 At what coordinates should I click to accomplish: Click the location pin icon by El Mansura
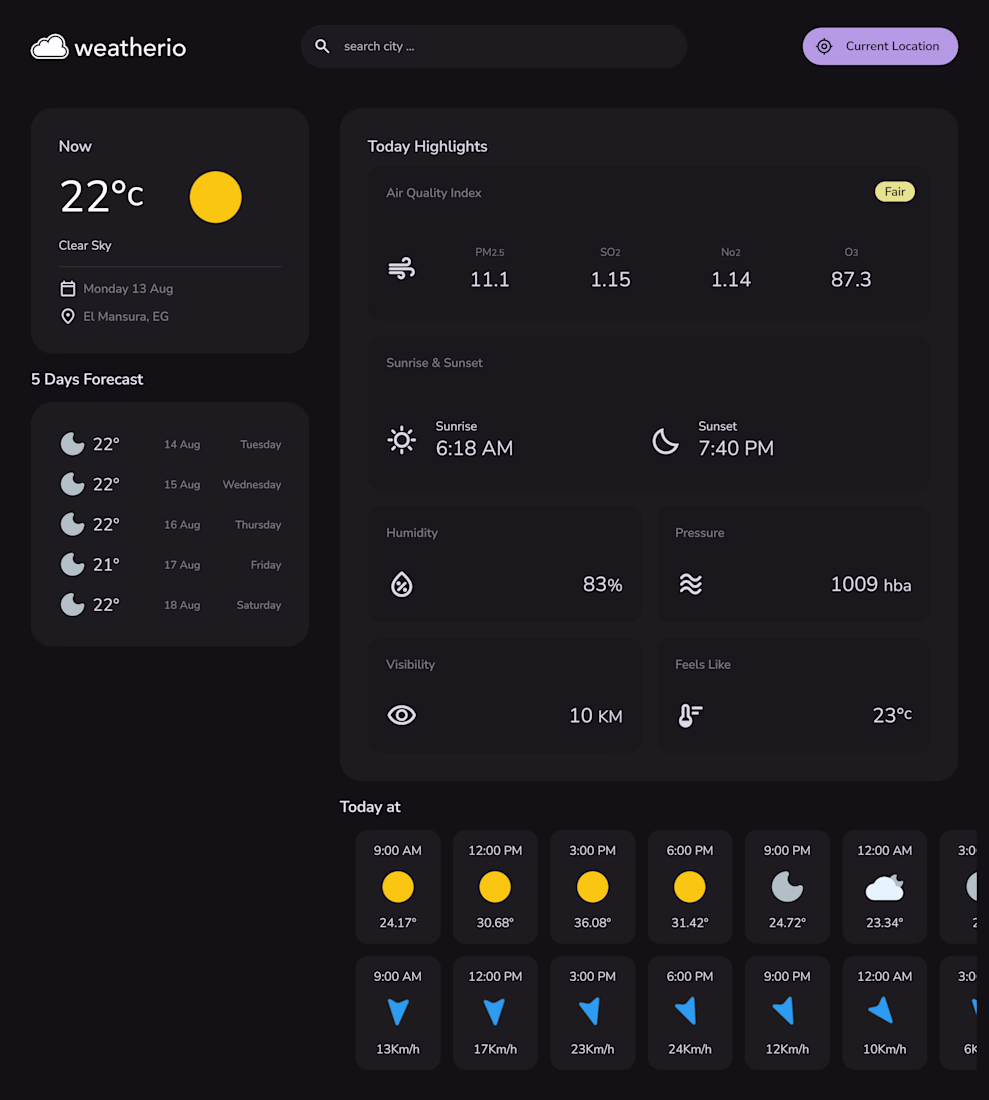[67, 316]
